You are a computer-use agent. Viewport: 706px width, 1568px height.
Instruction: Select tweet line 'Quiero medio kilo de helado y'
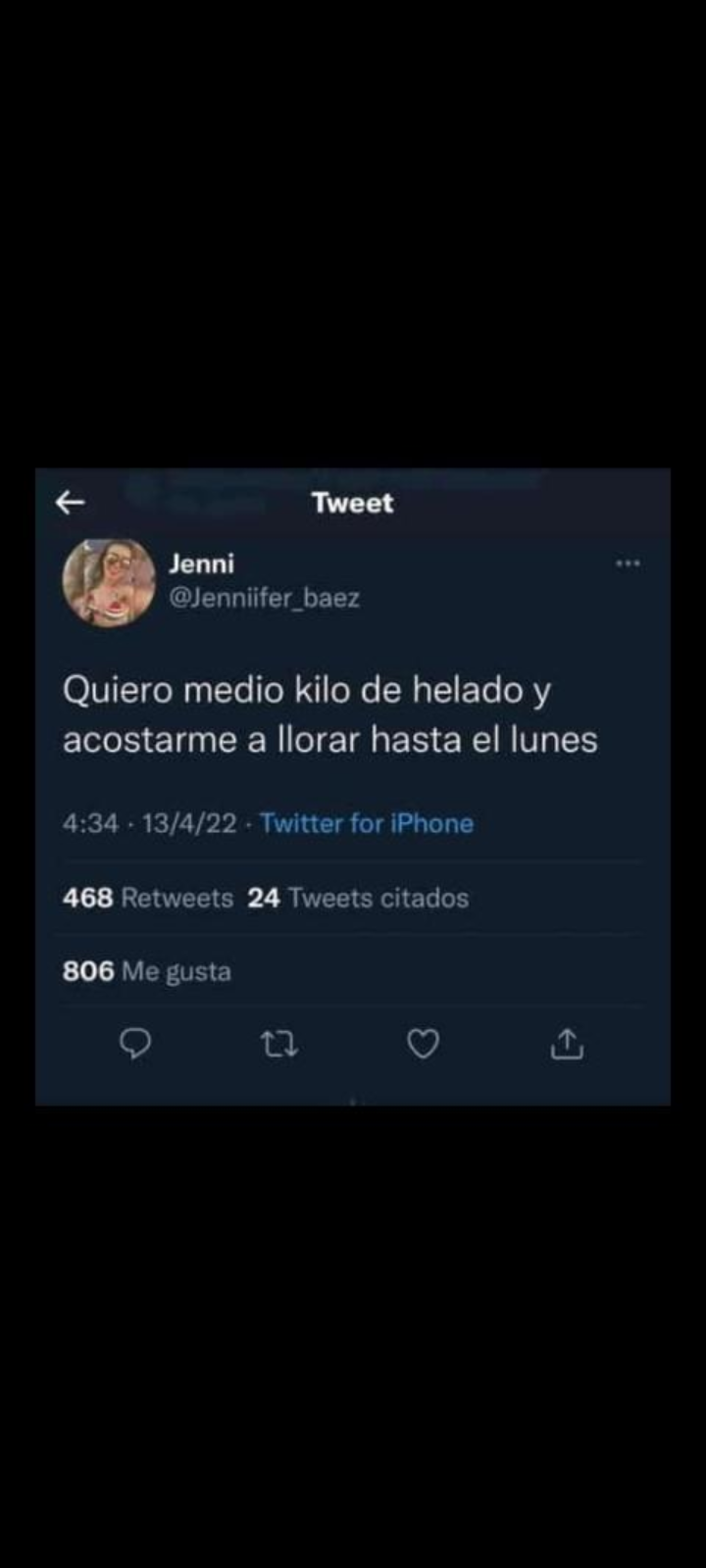click(307, 691)
